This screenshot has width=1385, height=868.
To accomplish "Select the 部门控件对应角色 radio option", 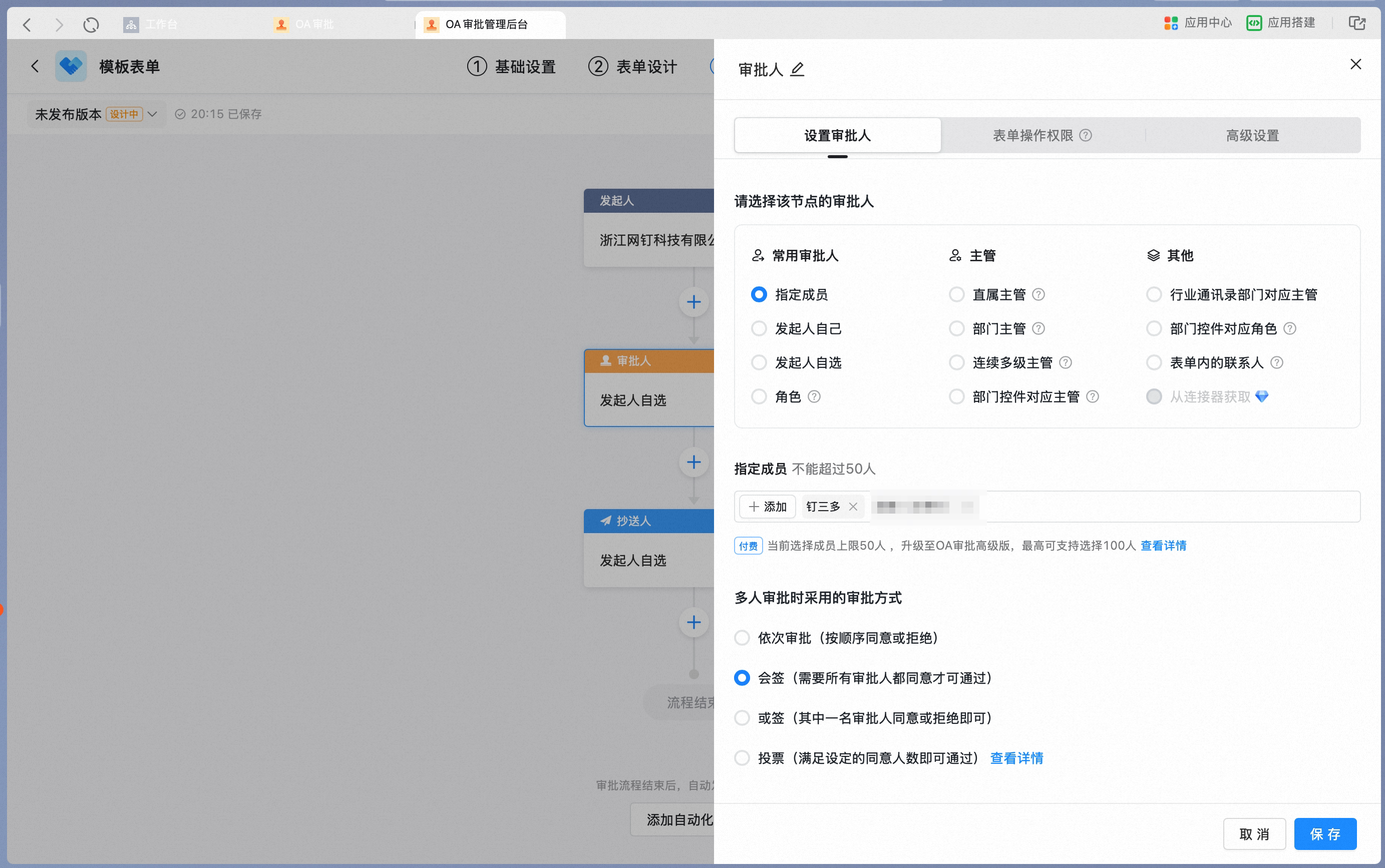I will [x=1154, y=328].
